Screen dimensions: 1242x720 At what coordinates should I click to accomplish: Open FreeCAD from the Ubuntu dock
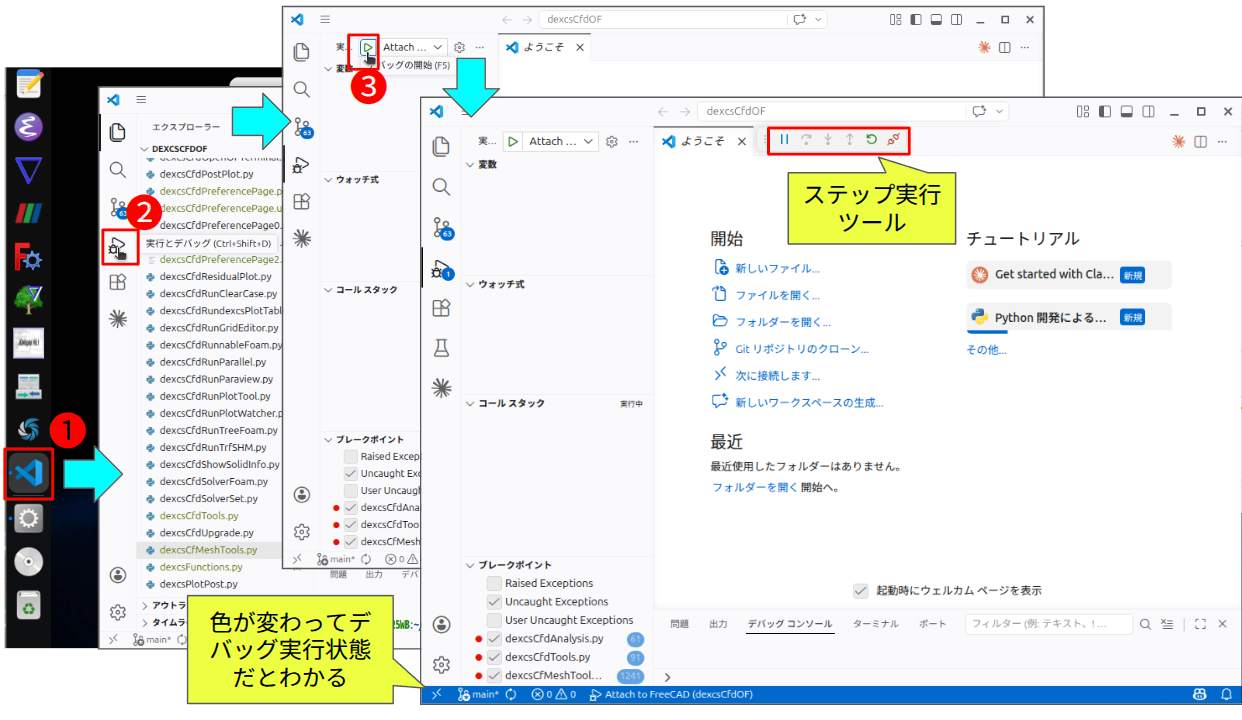29,257
